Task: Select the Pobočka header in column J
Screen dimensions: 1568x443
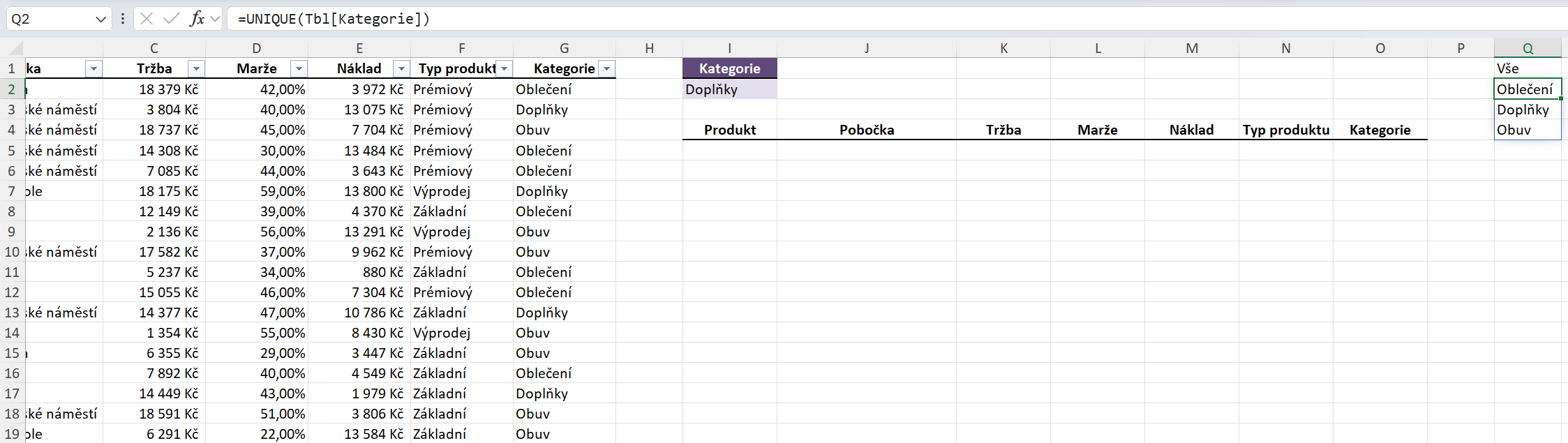Action: click(866, 130)
